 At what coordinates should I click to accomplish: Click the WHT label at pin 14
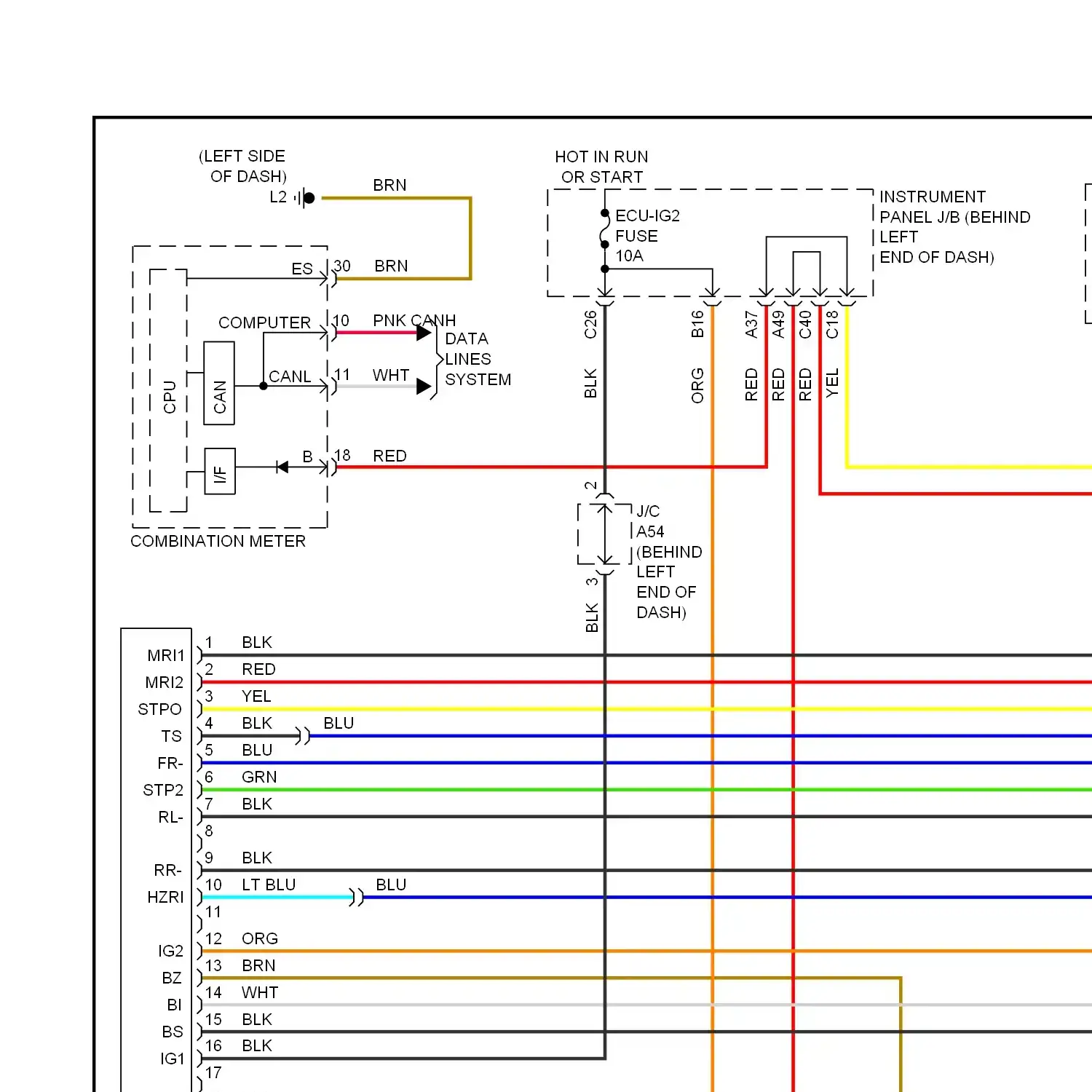(260, 992)
